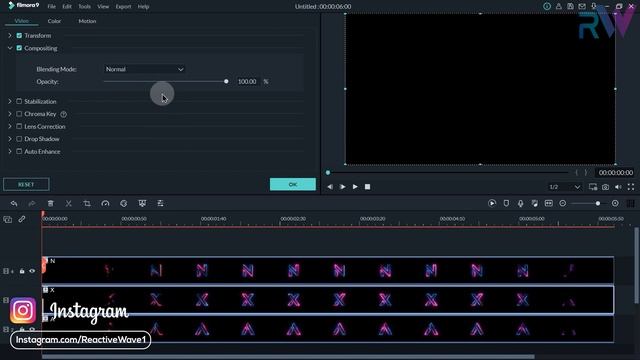Play the preview video
This screenshot has width=640, height=360.
click(x=355, y=187)
